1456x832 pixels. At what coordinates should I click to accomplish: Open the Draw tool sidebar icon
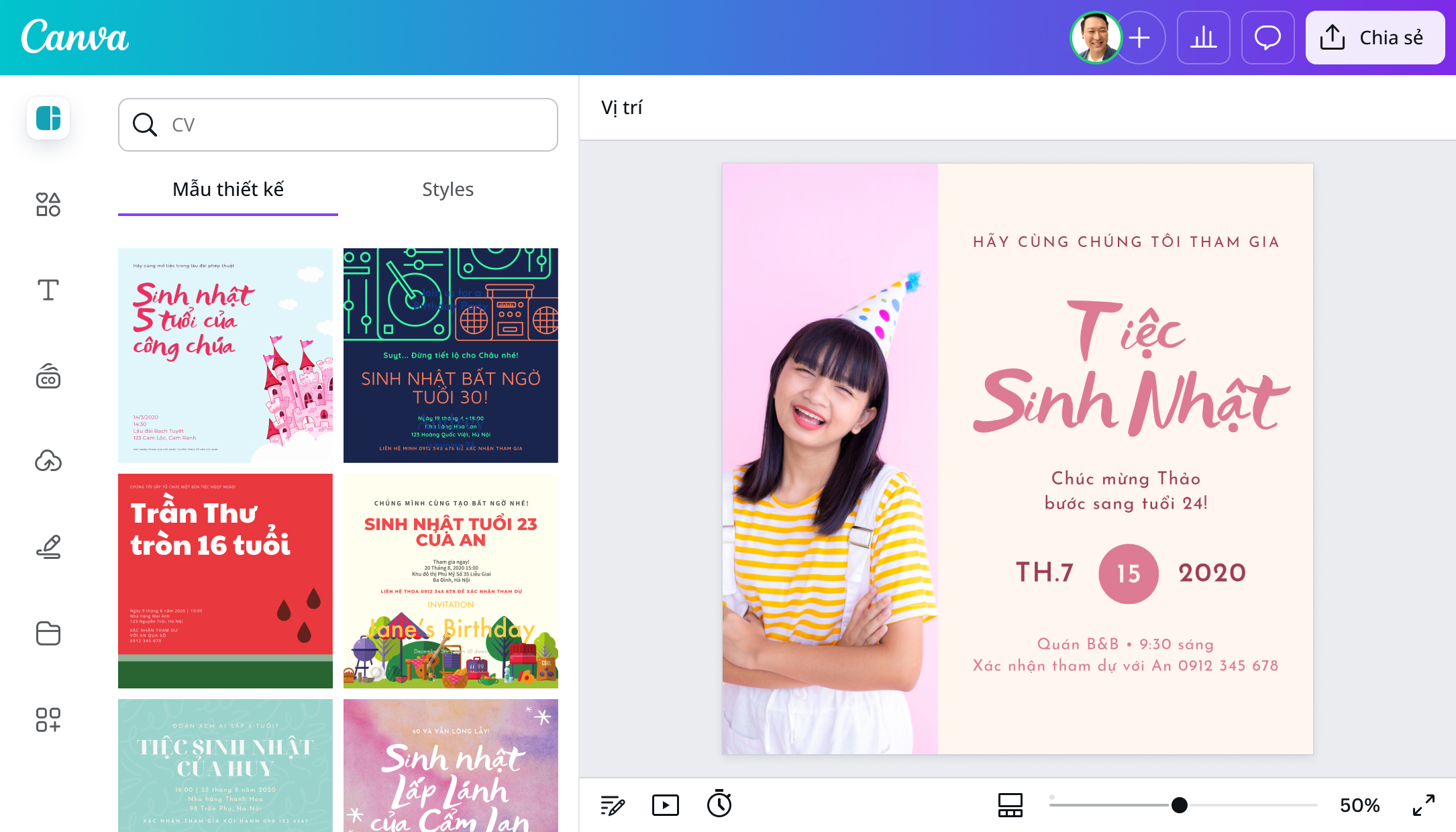click(x=48, y=548)
